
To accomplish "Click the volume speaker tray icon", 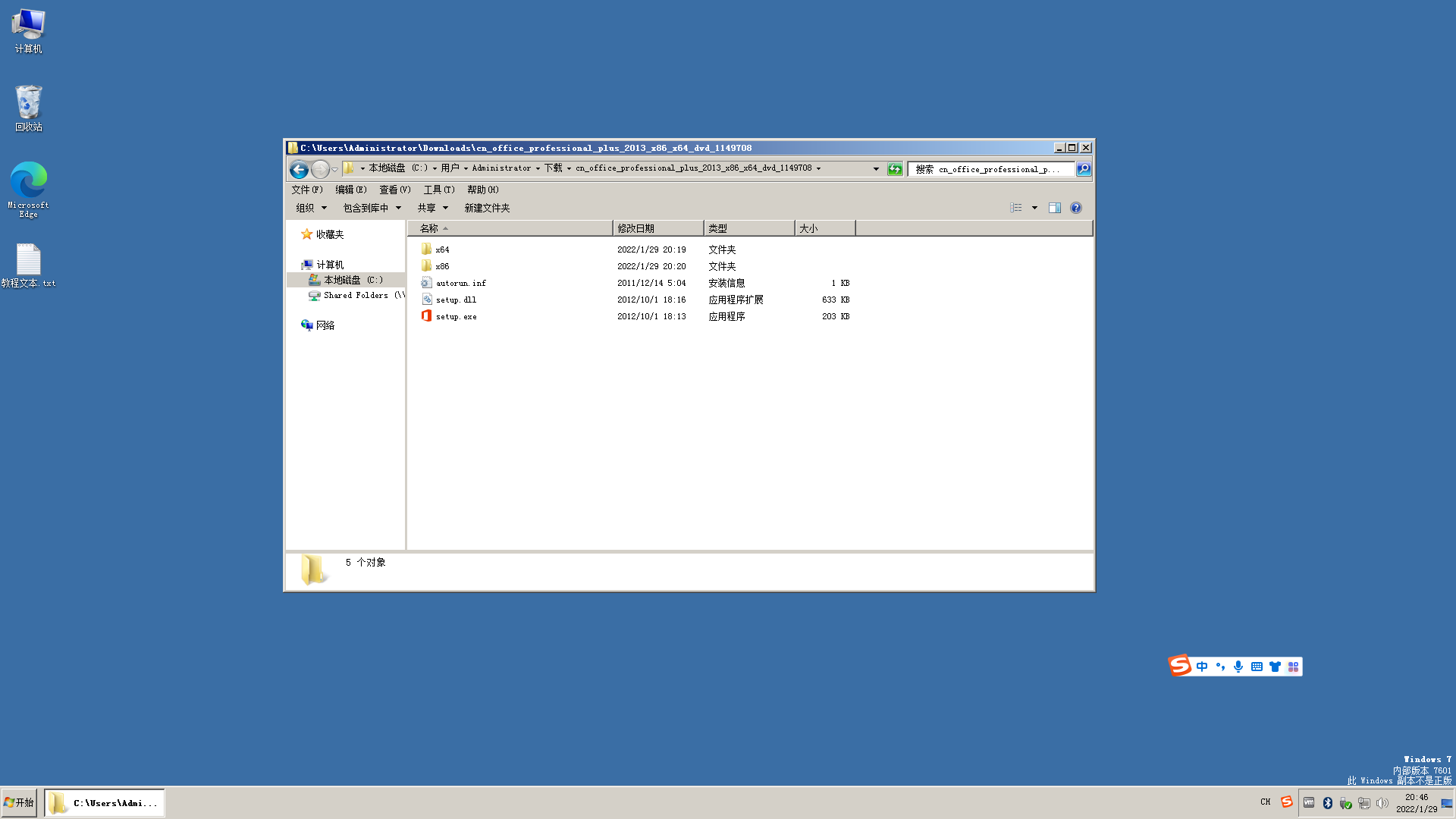I will 1382,803.
